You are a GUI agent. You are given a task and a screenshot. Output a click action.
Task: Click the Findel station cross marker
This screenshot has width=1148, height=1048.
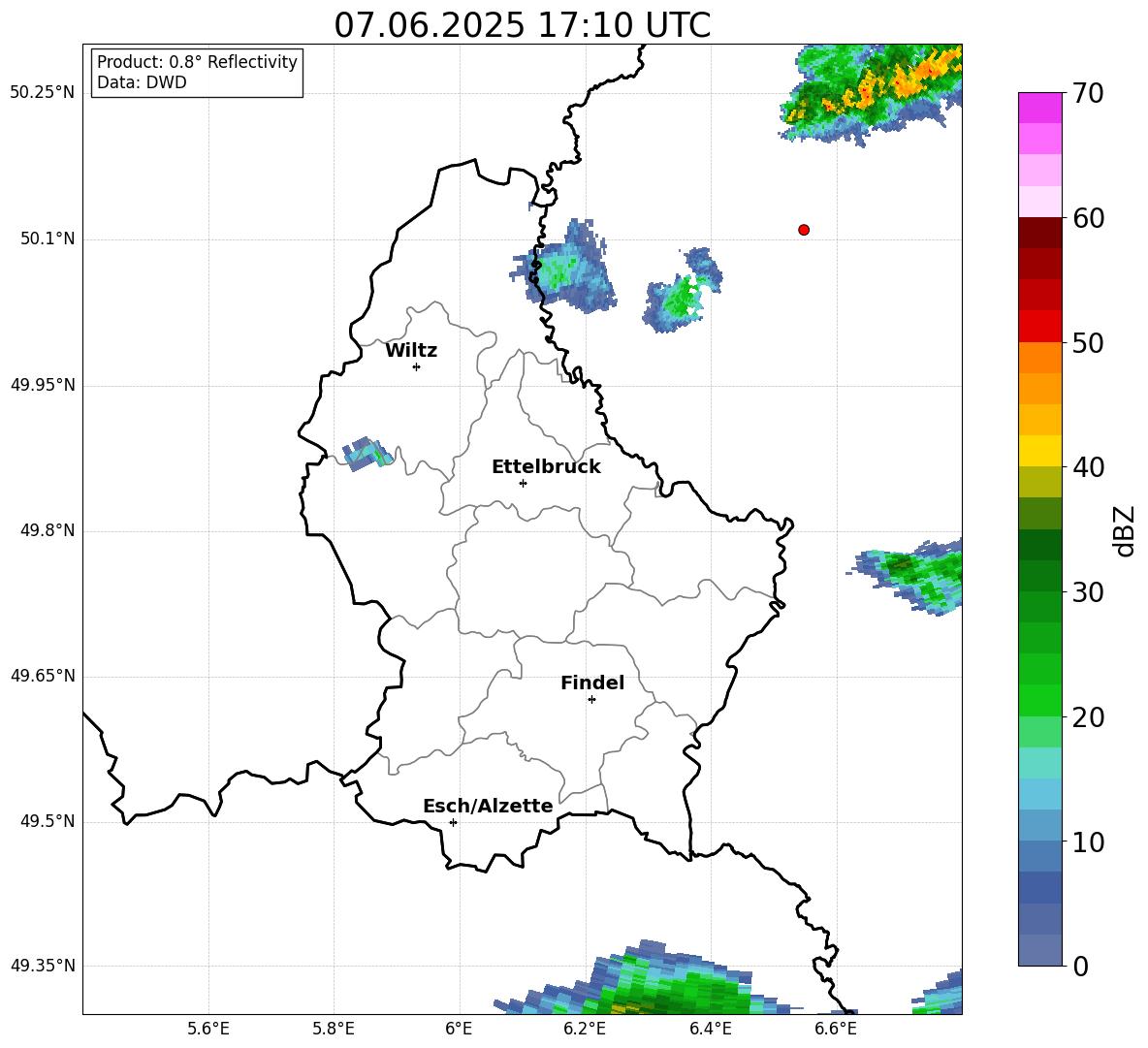point(591,700)
